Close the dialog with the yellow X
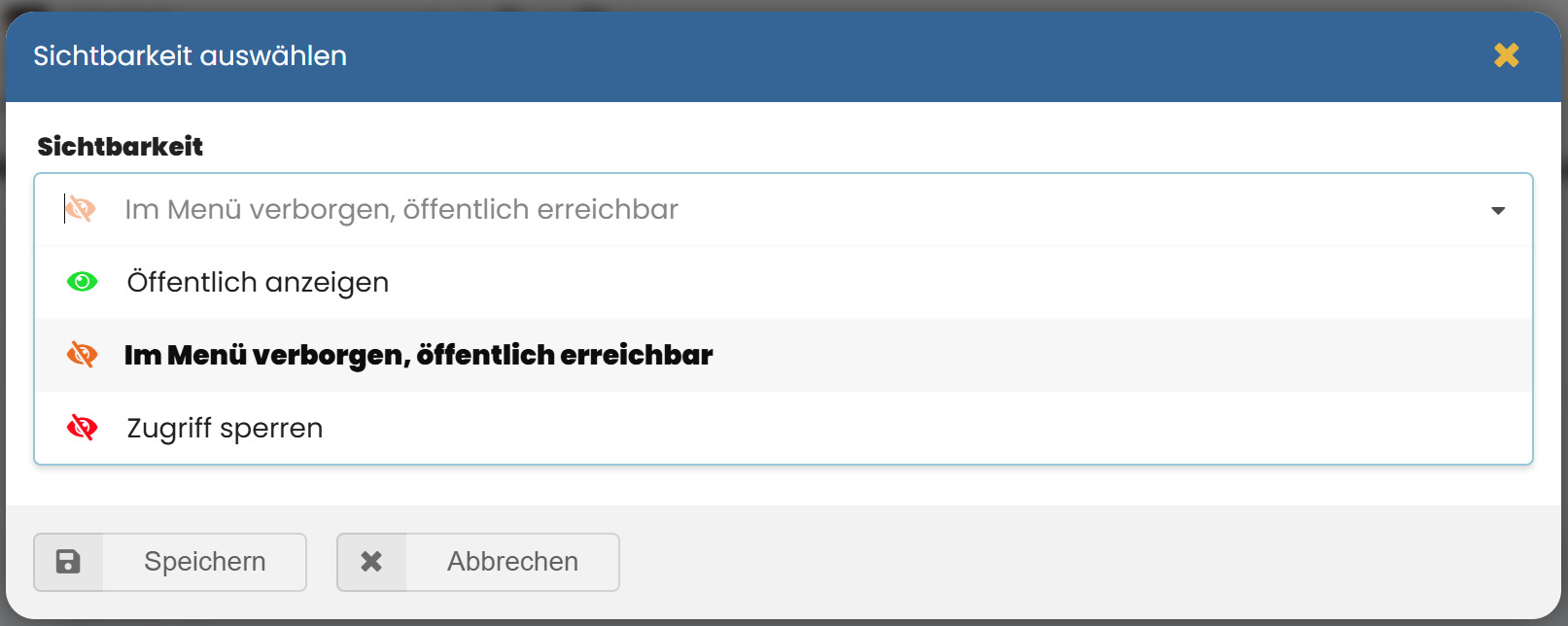Image resolution: width=1568 pixels, height=626 pixels. 1506,55
